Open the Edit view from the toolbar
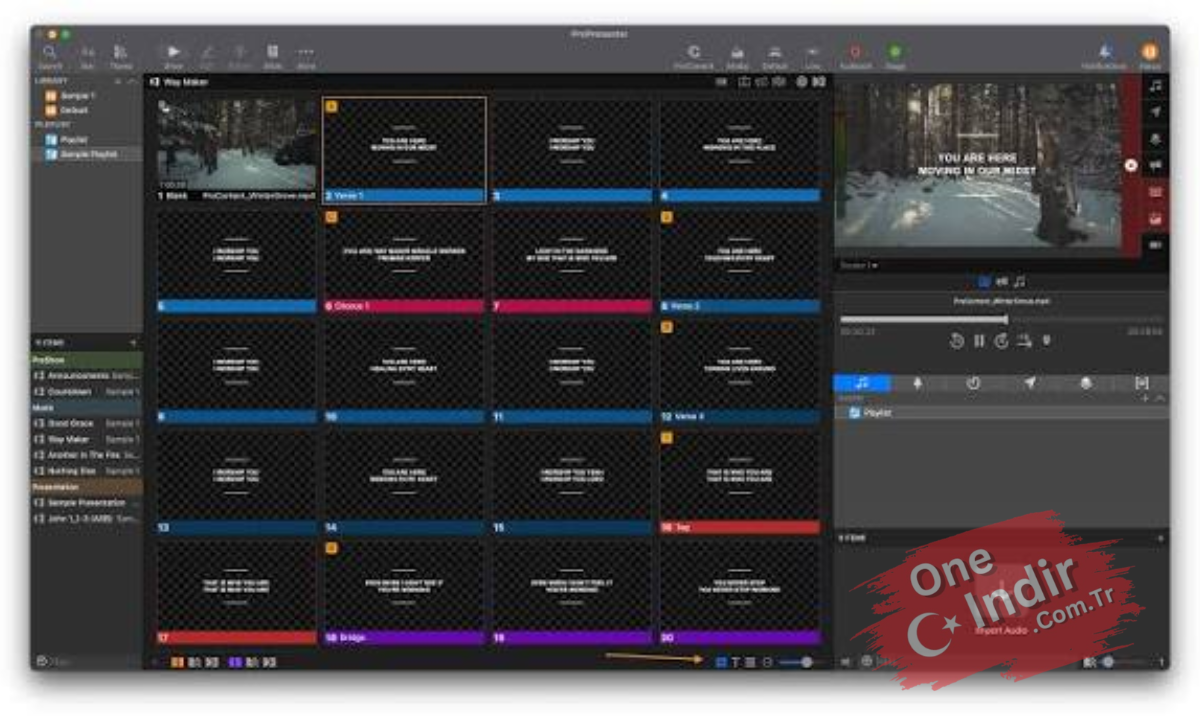 click(x=207, y=56)
